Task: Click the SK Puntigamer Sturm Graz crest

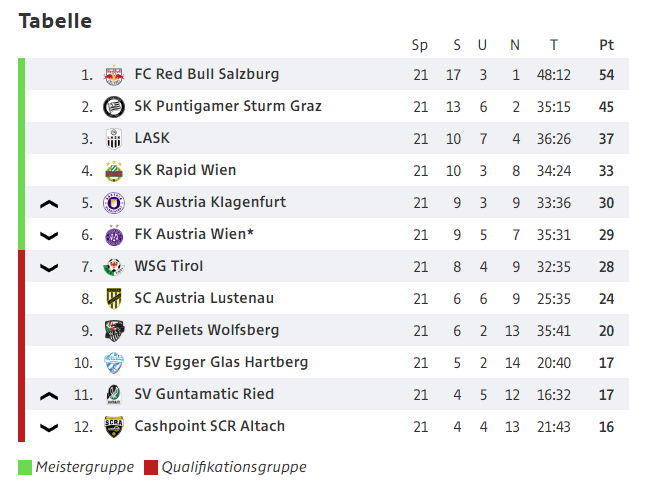Action: pyautogui.click(x=114, y=107)
